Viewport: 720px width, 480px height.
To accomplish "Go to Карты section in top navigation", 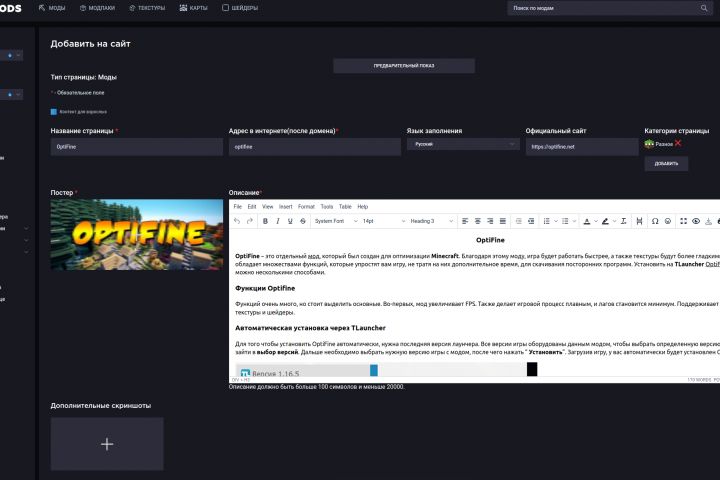I will click(193, 8).
